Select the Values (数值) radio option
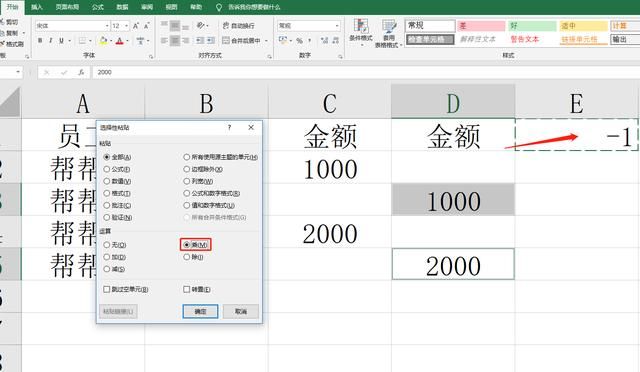Image resolution: width=640 pixels, height=372 pixels. coord(107,181)
